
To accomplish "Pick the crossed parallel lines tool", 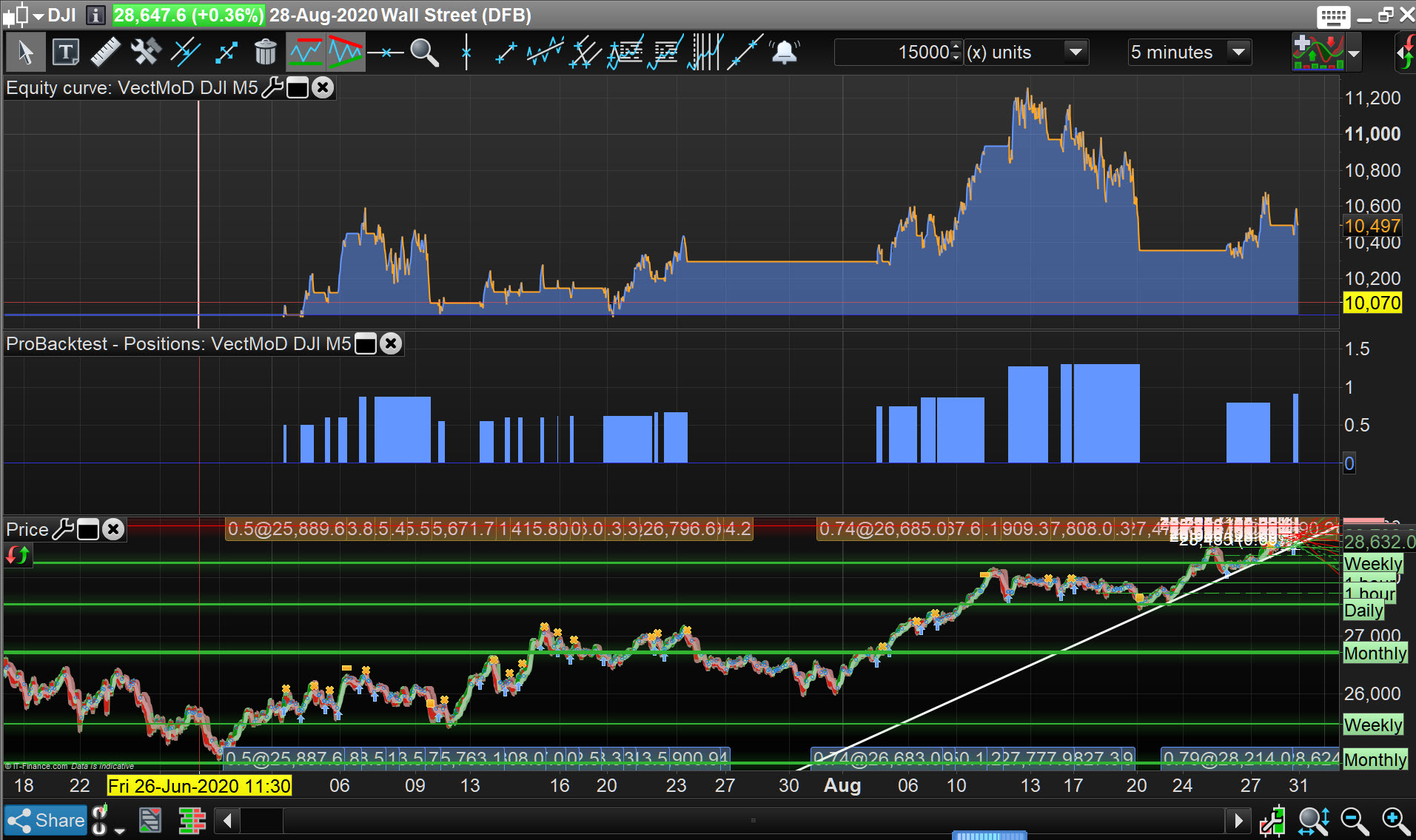I will pos(585,53).
